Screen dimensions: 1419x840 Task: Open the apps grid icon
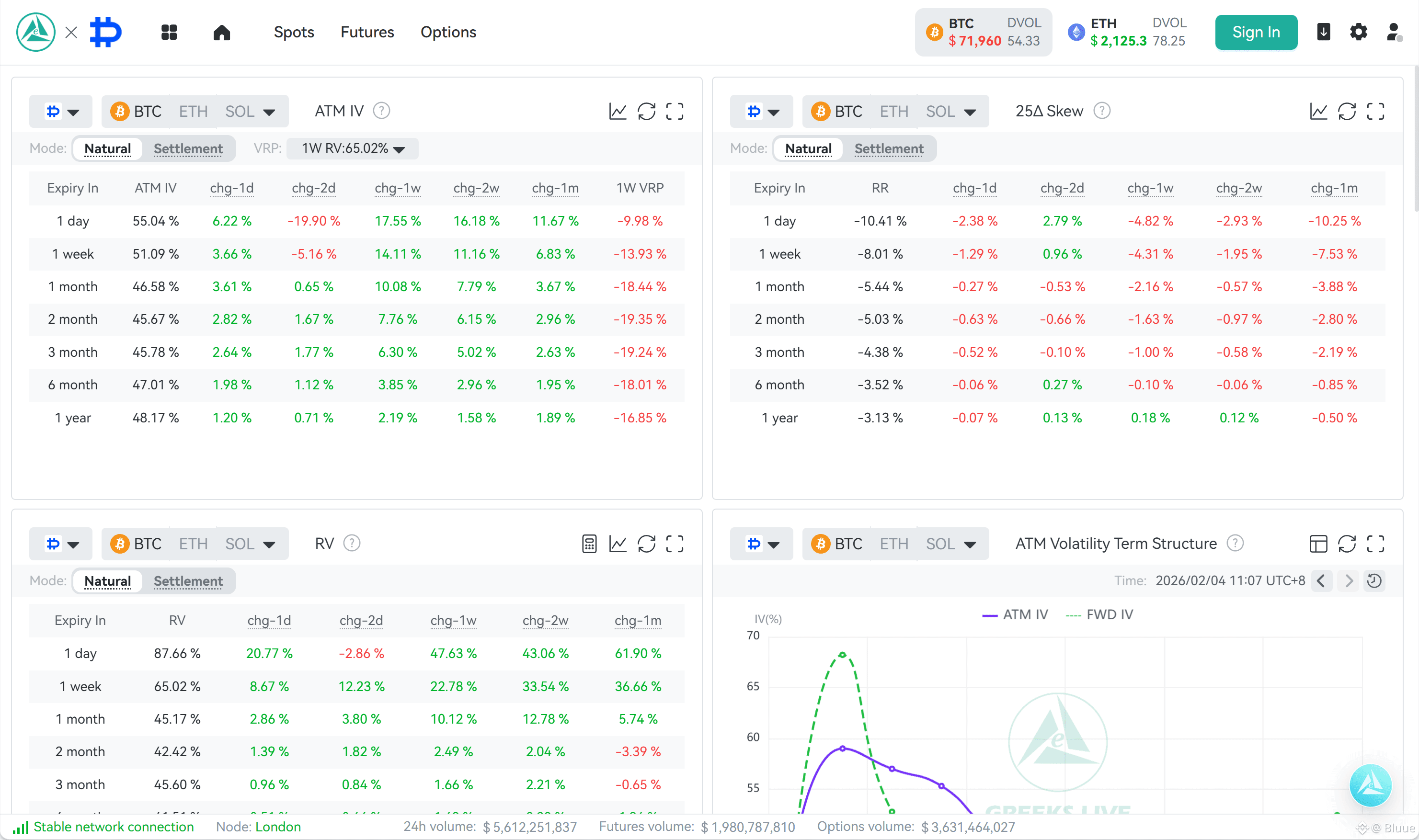click(169, 32)
